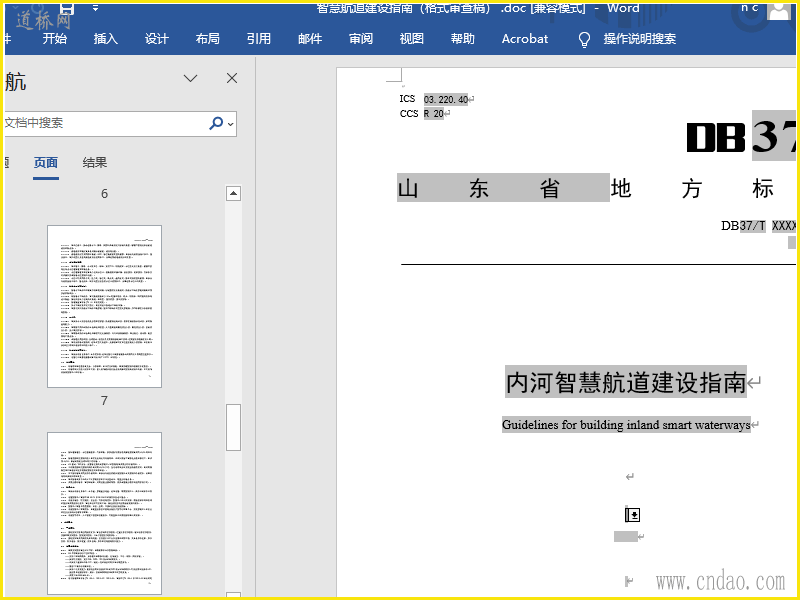Viewport: 800px width, 600px height.
Task: Click the title 内河智慧航道建设指南
Action: point(626,382)
